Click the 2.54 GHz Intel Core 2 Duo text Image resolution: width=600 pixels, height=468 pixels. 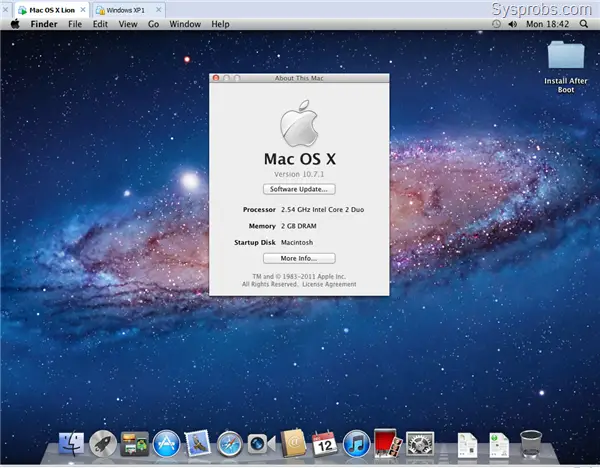(323, 210)
